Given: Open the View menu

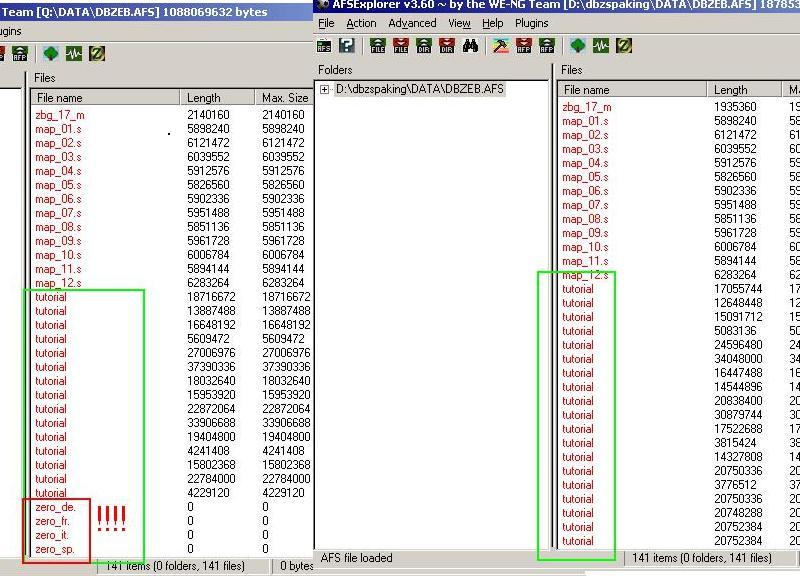Looking at the screenshot, I should [459, 23].
